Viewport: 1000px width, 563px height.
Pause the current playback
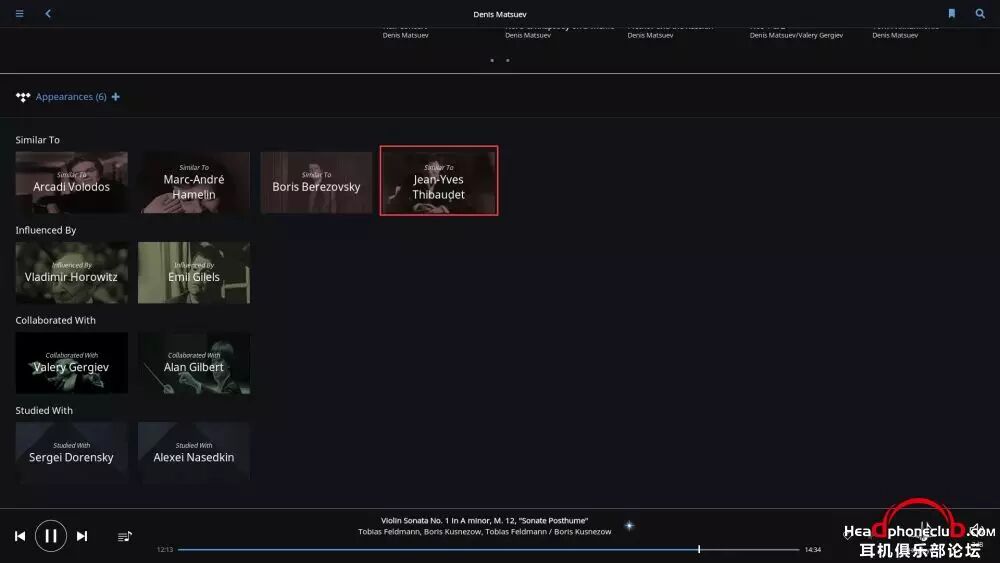pyautogui.click(x=51, y=536)
